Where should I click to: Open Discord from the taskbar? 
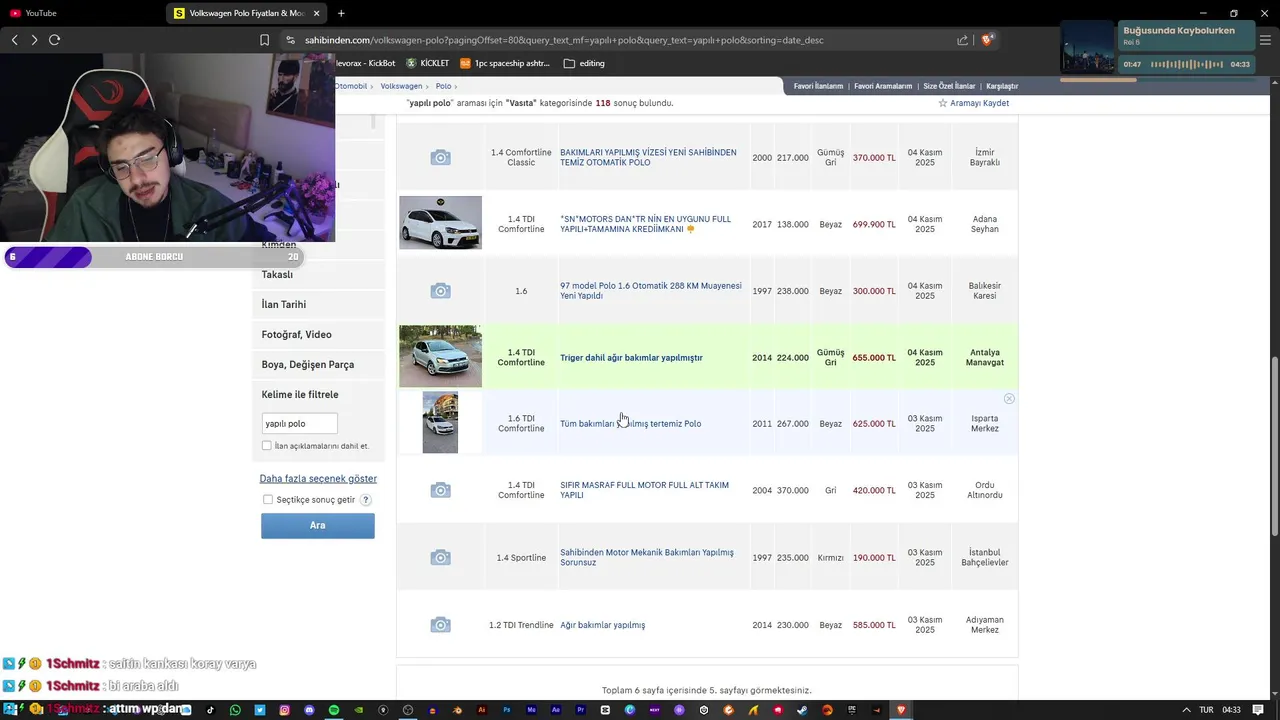tap(309, 710)
